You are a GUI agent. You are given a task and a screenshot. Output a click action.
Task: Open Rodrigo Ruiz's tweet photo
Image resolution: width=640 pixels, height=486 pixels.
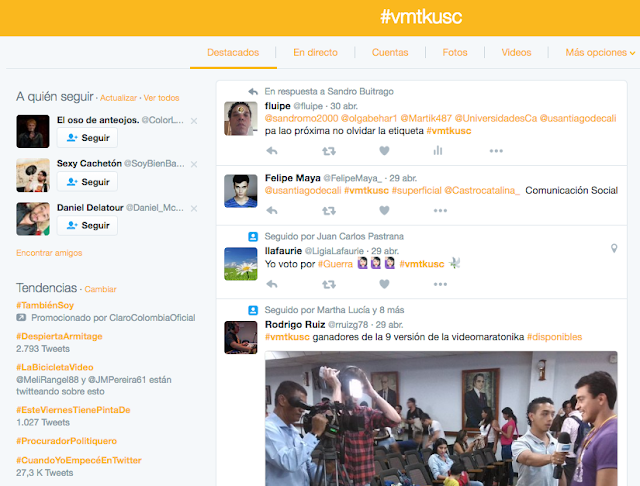click(441, 418)
